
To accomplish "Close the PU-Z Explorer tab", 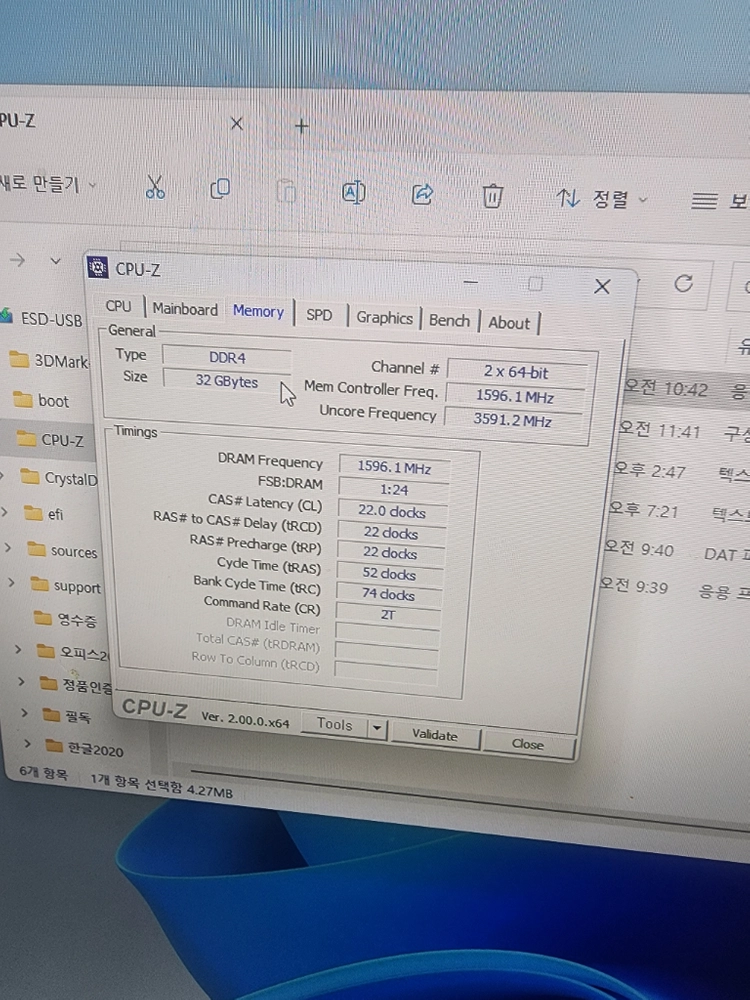I will click(237, 123).
